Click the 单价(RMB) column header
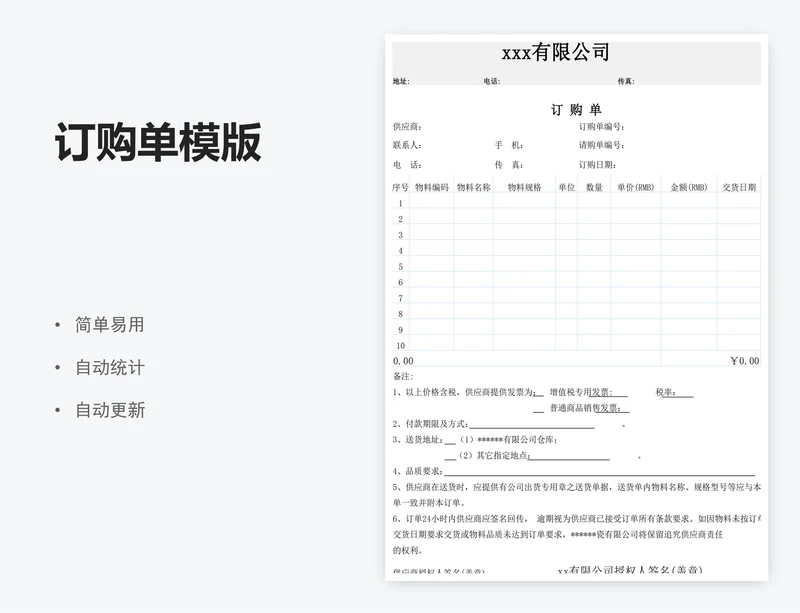 636,187
